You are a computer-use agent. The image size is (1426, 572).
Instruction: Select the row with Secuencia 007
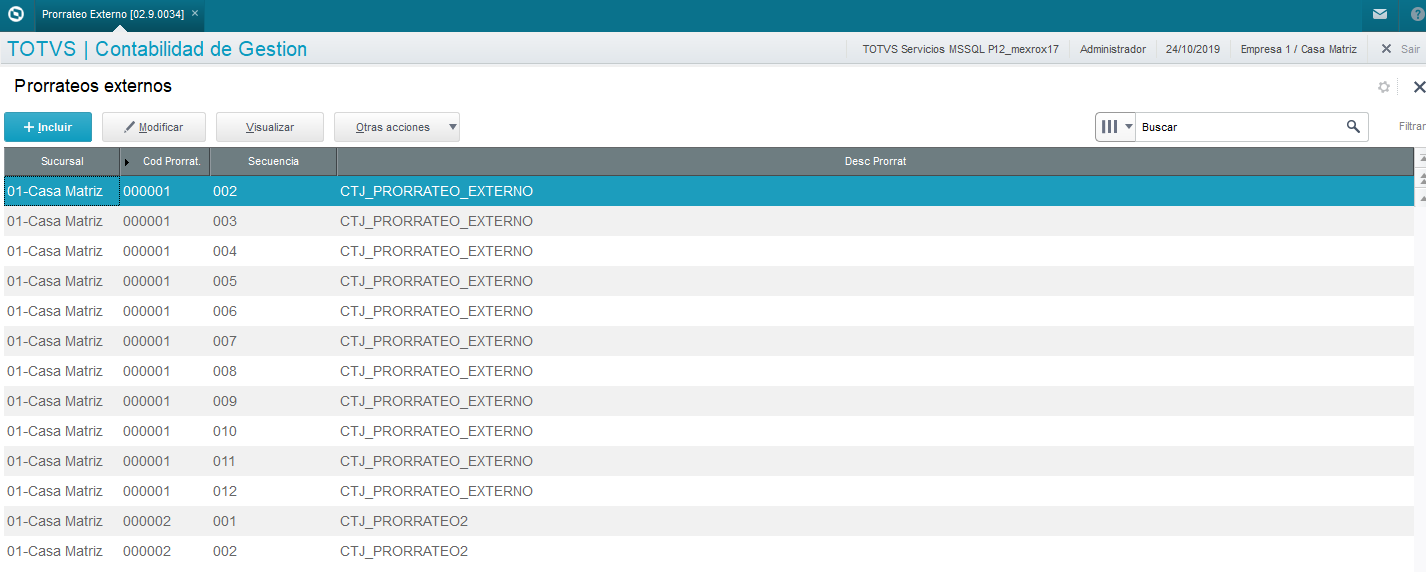[x=708, y=341]
